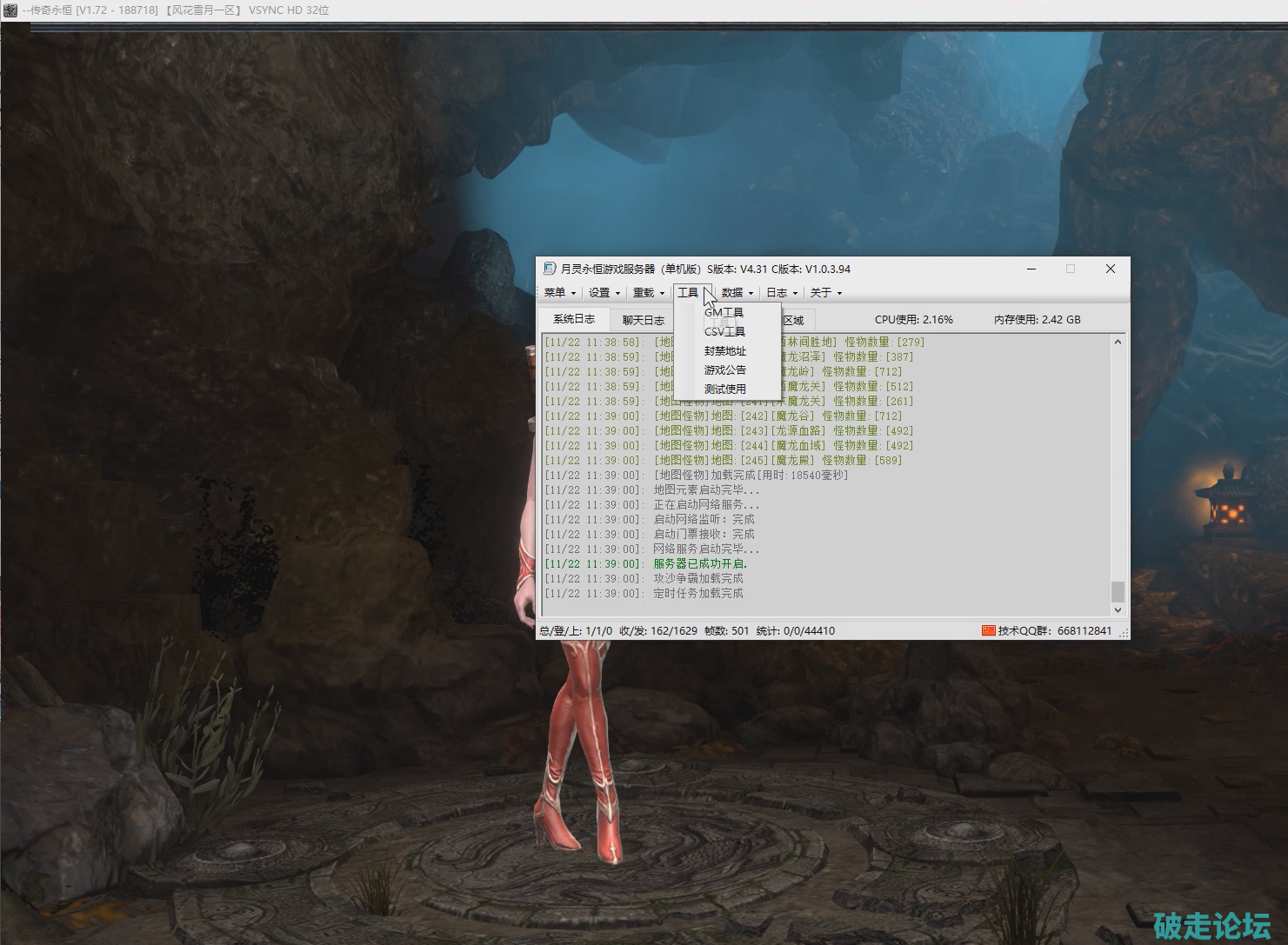Click the server app icon in title bar
Viewport: 1288px width, 945px height.
click(x=549, y=269)
